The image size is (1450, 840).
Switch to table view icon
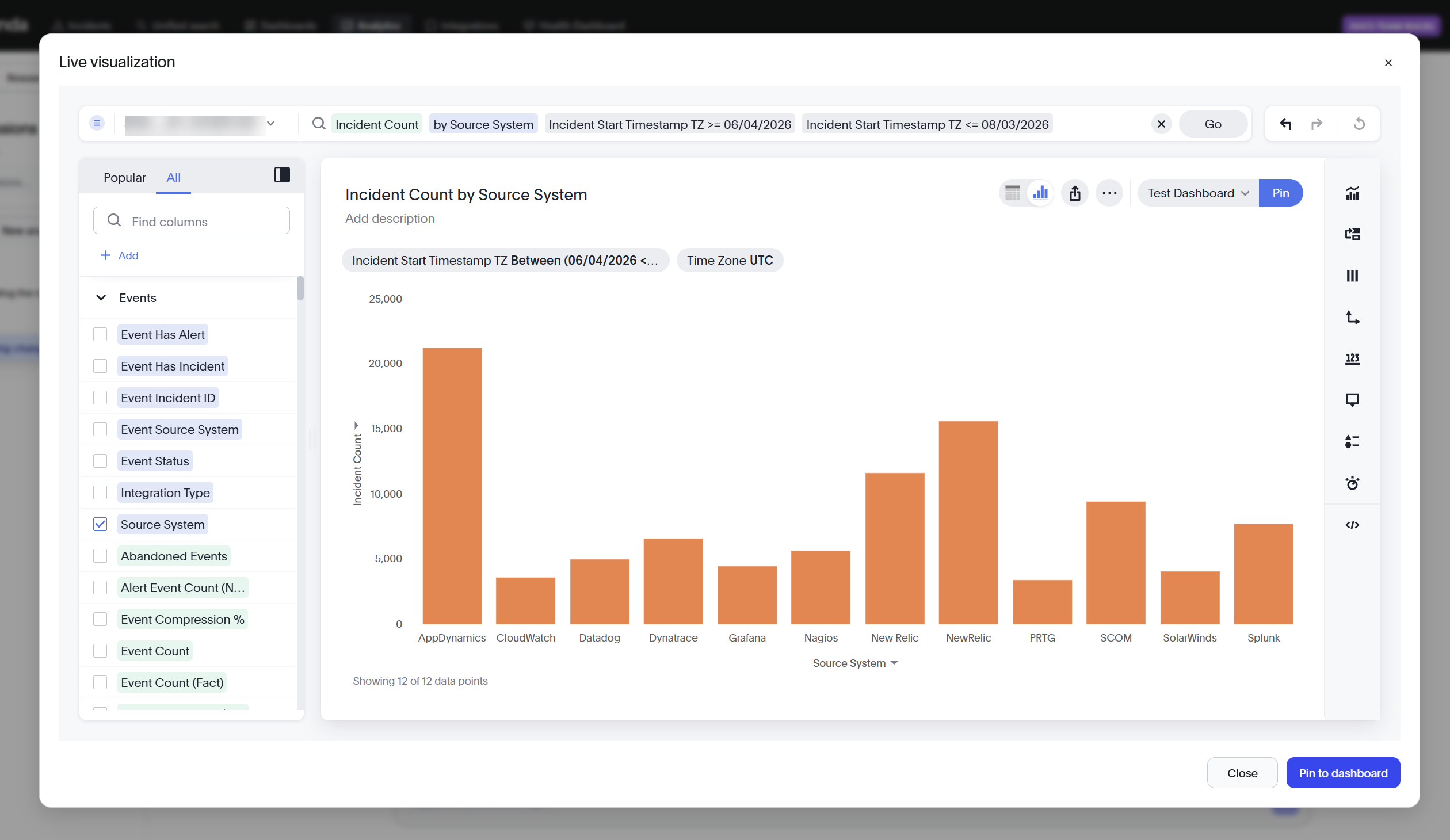[x=1013, y=193]
